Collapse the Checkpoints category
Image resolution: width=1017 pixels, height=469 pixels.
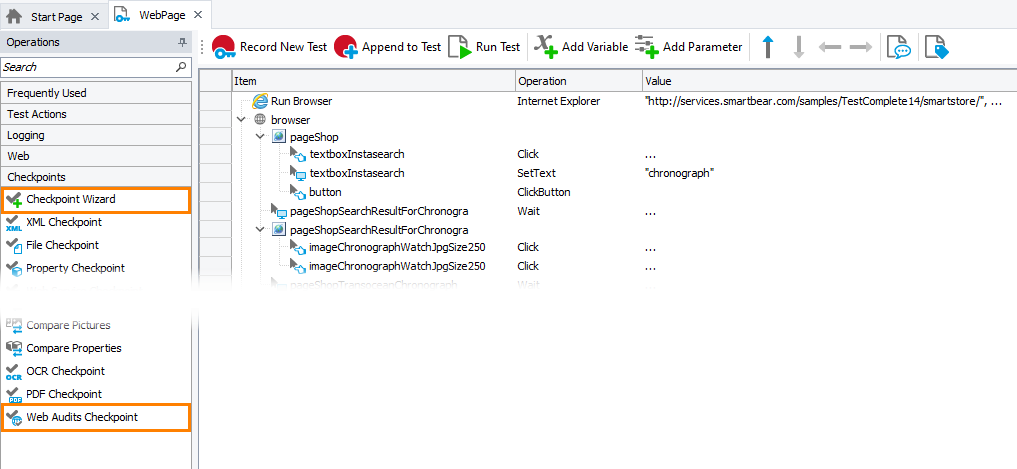(x=96, y=176)
